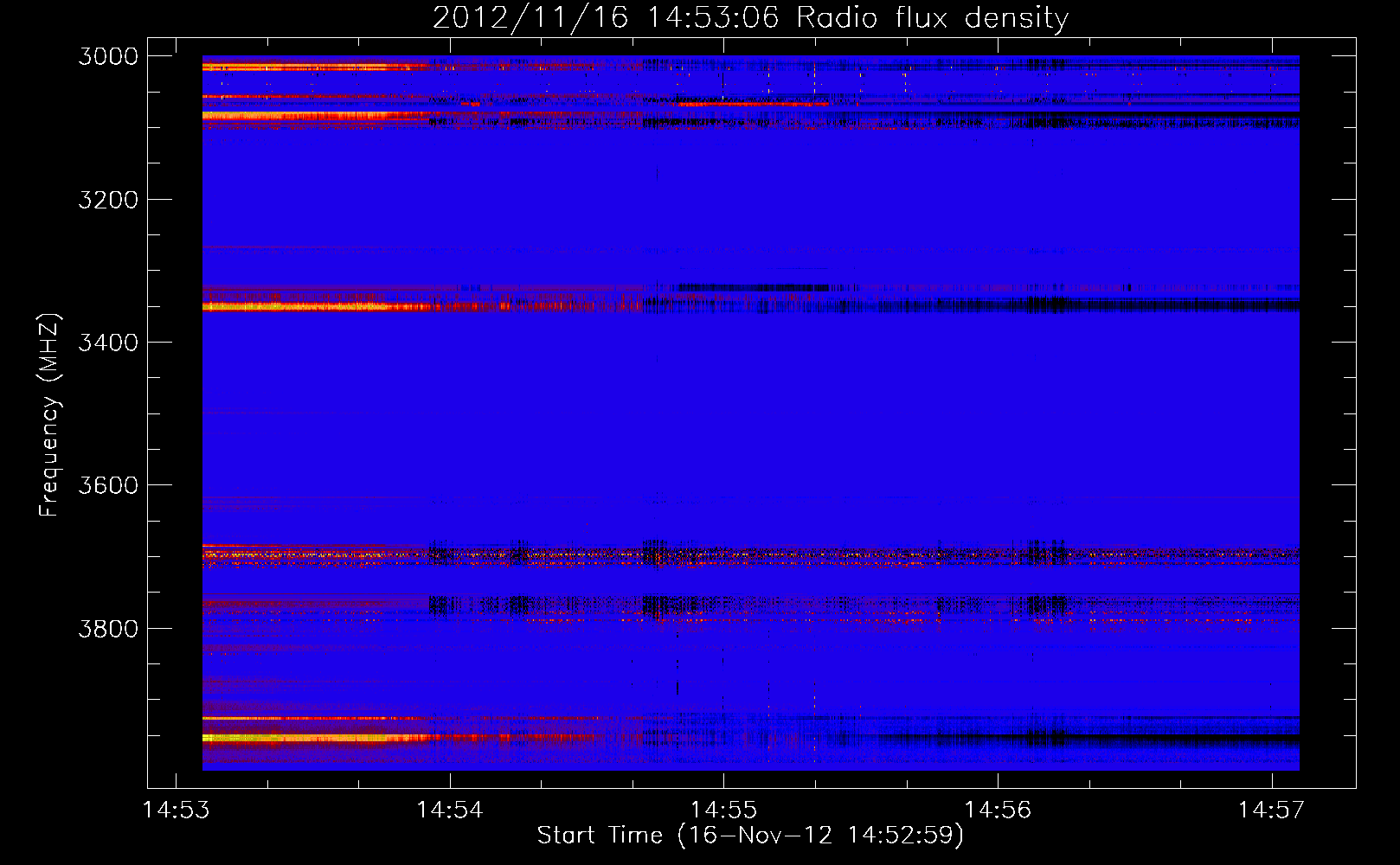Click the 14:57 time axis label

point(1272,811)
